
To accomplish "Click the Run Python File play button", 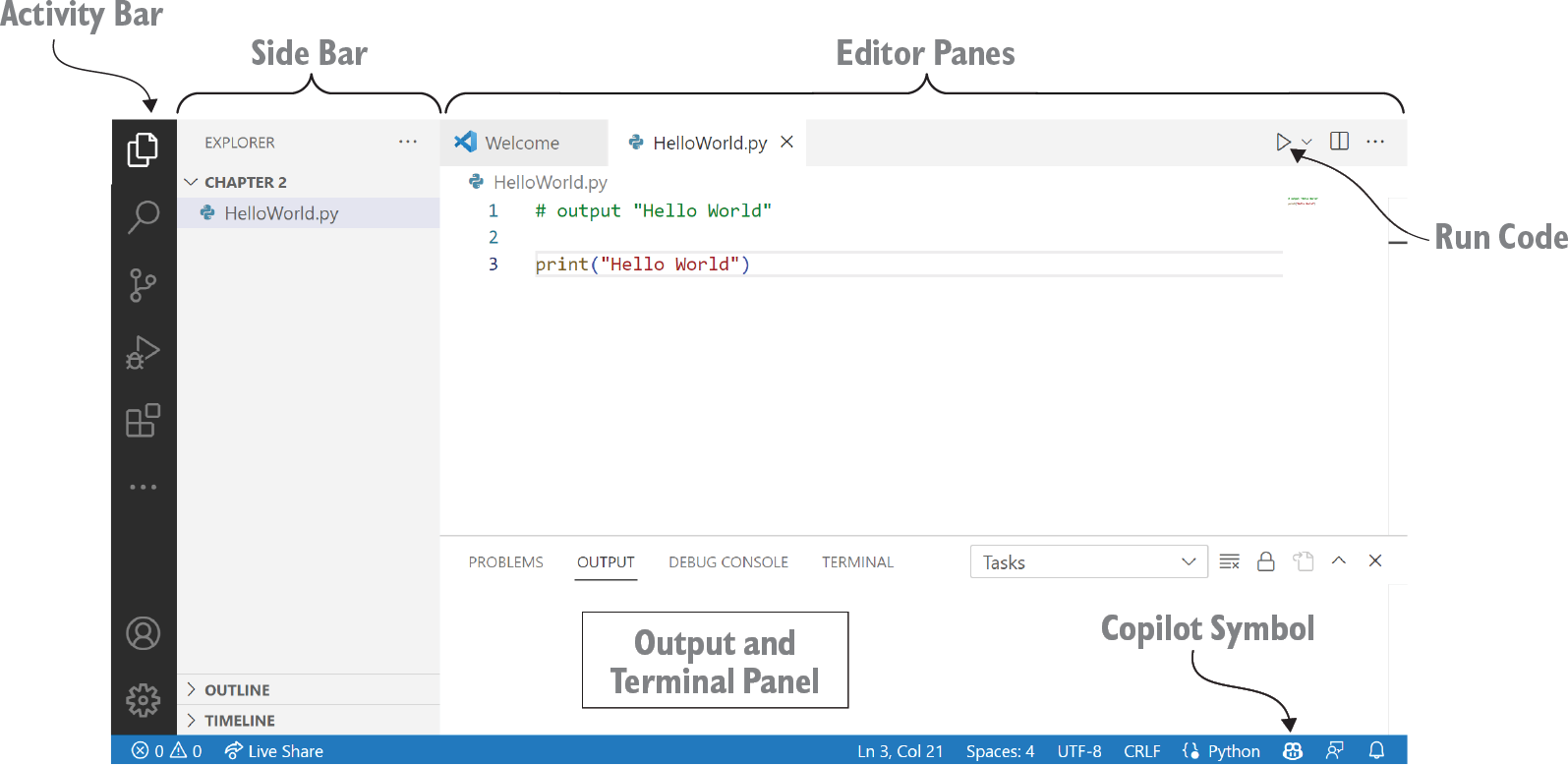I will pyautogui.click(x=1283, y=143).
